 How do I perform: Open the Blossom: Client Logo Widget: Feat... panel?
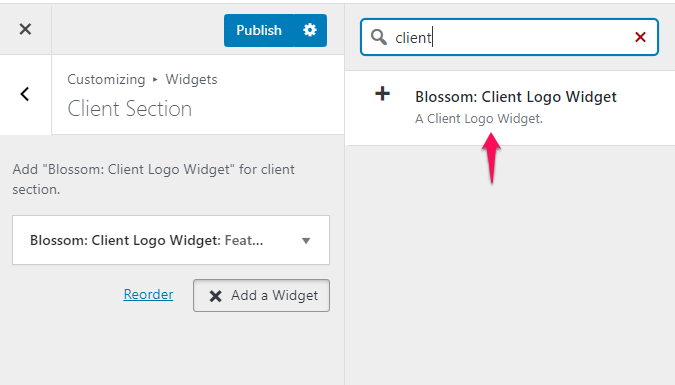(x=171, y=240)
